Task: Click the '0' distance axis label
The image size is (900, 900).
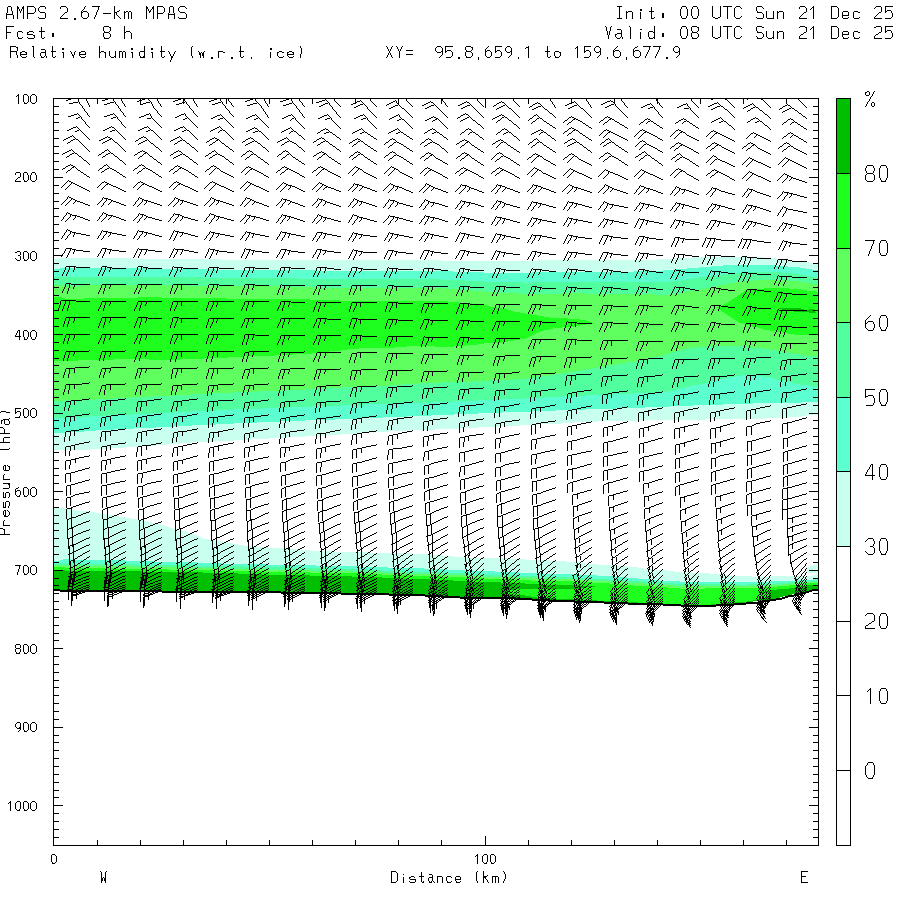Action: 53,859
